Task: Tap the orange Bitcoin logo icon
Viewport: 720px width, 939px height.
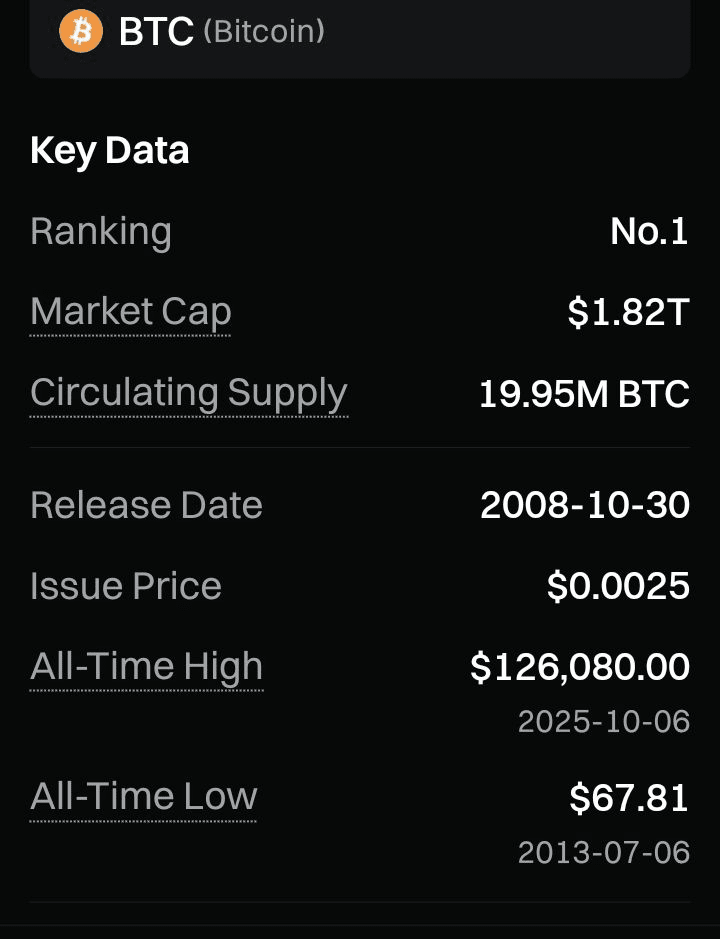Action: [x=81, y=31]
